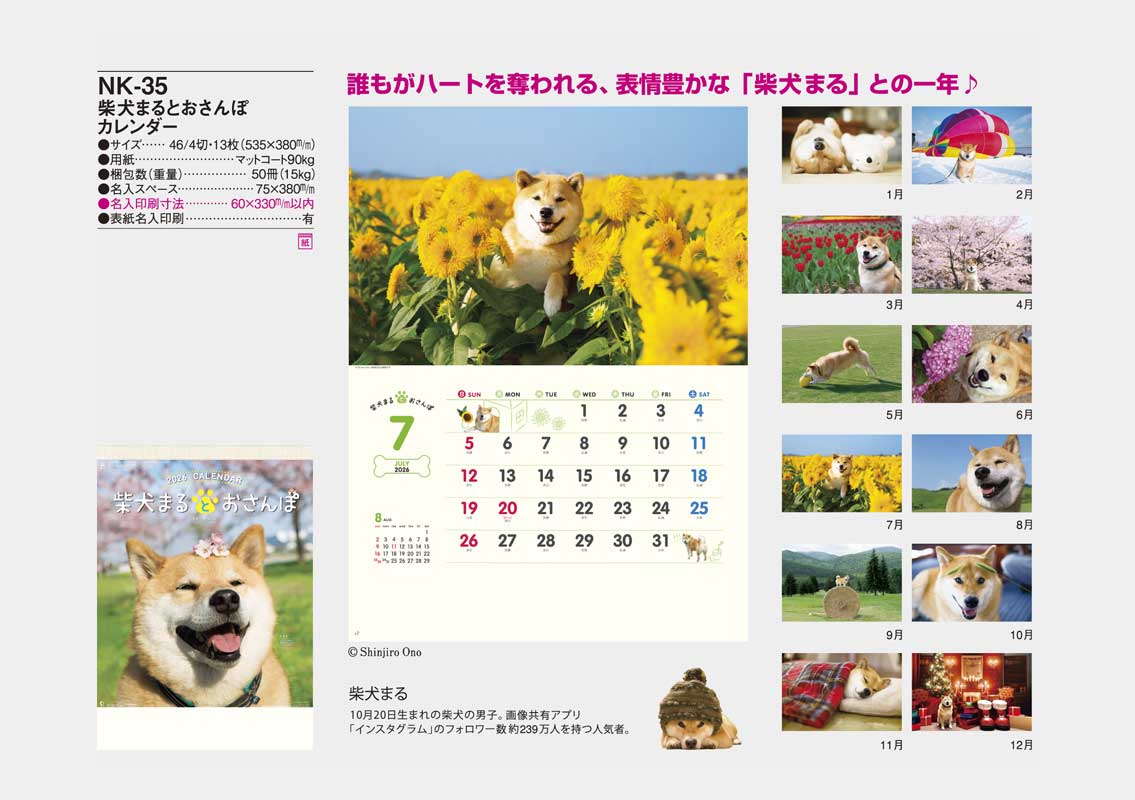Click the 2026 CALENDAR text on the cover

coord(205,479)
